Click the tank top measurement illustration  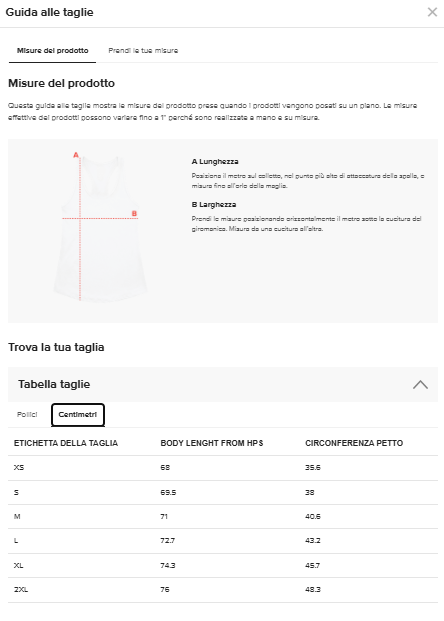tap(100, 229)
